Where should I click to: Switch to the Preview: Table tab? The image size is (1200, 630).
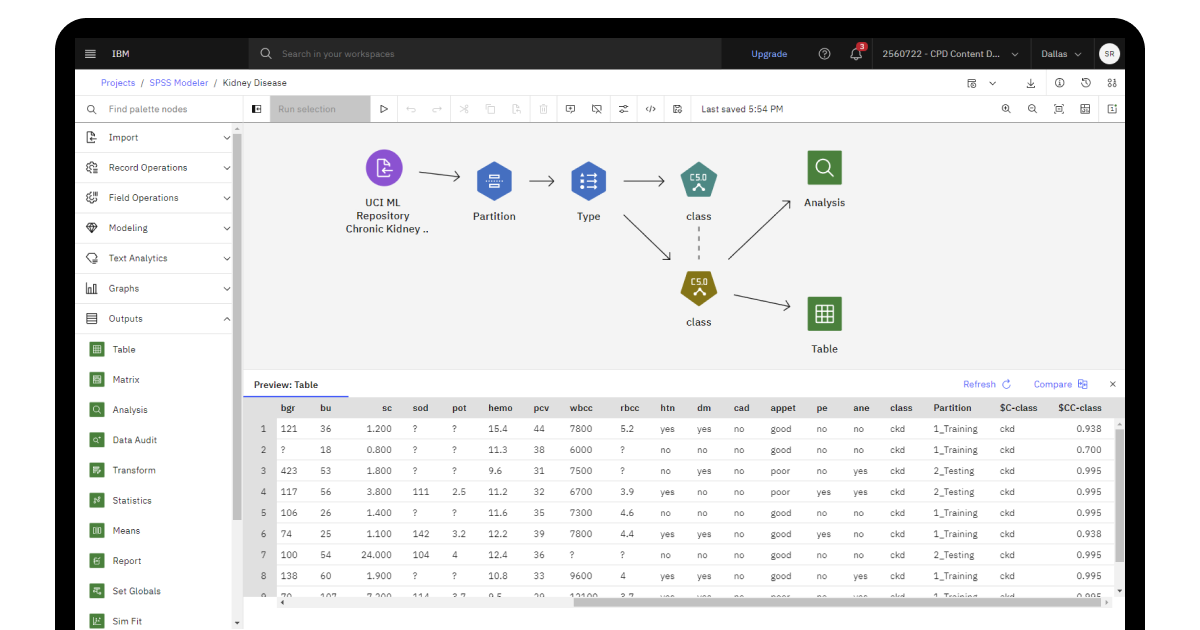click(287, 384)
